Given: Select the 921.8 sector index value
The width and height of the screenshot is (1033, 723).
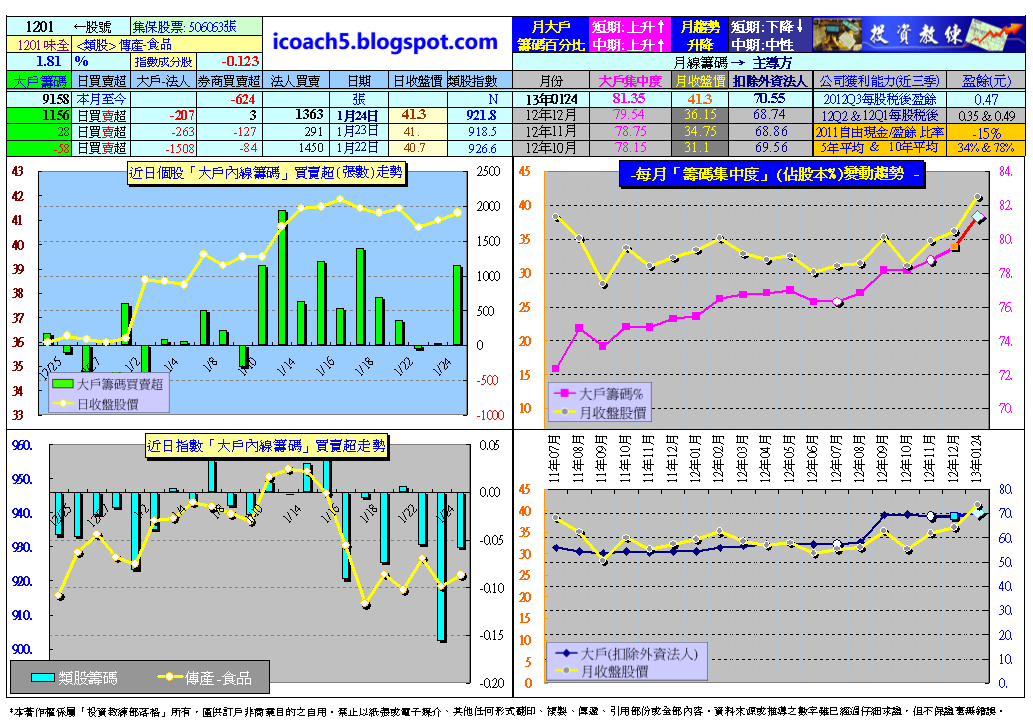Looking at the screenshot, I should [480, 115].
